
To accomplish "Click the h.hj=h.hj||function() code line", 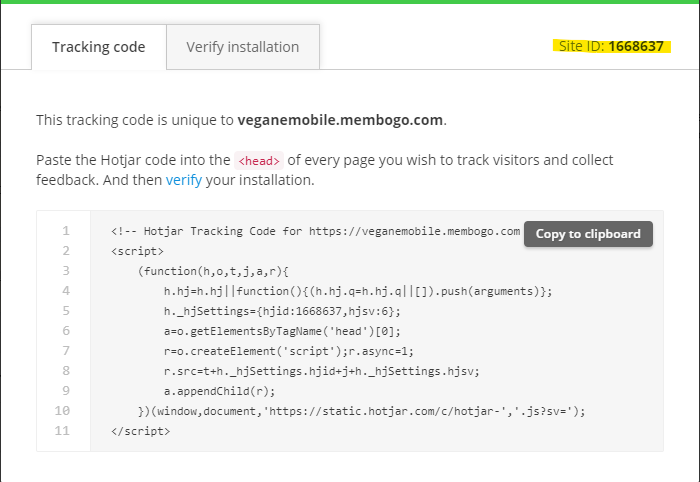I will 357,291.
